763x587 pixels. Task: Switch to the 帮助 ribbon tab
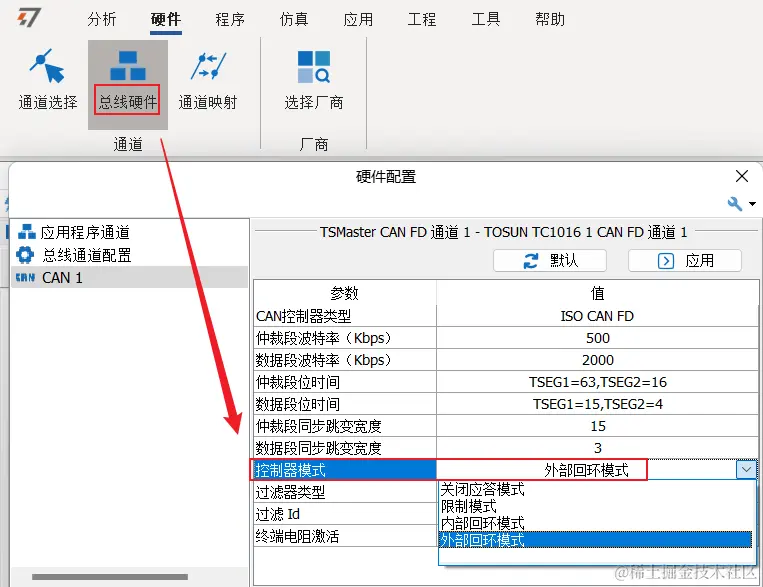[550, 19]
